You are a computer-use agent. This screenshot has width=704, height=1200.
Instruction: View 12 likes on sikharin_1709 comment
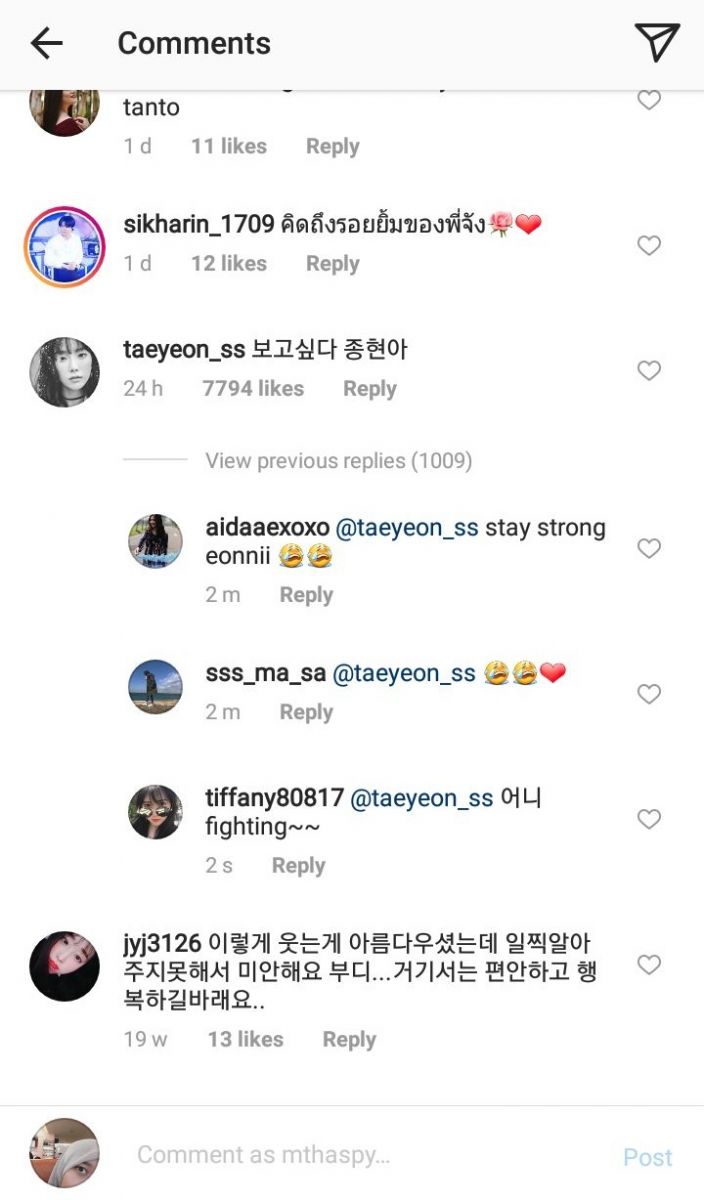(x=229, y=264)
